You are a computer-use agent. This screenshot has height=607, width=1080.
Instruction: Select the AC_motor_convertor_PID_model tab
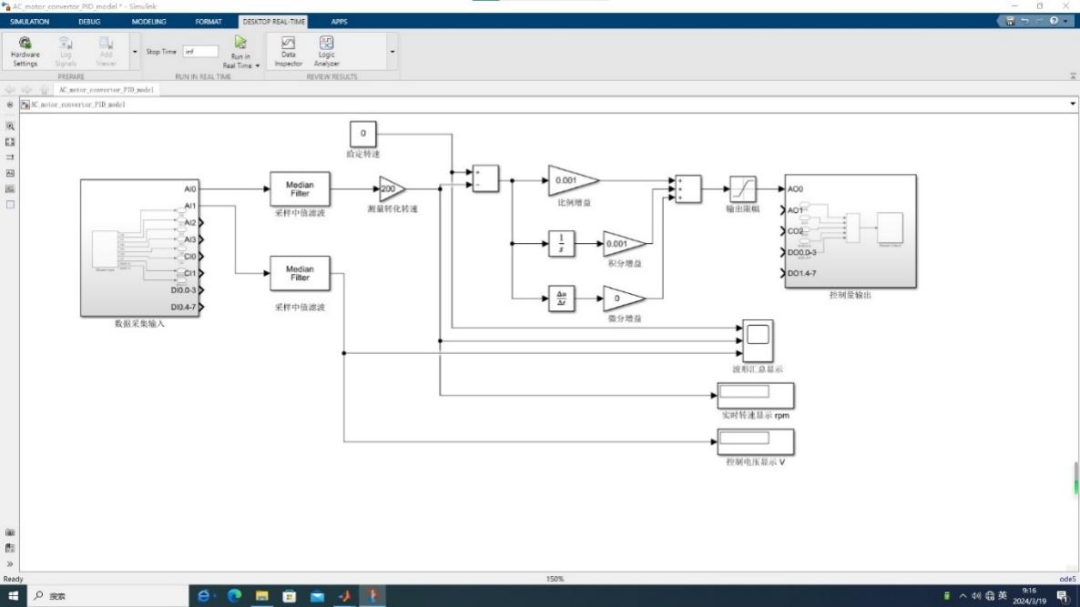106,90
